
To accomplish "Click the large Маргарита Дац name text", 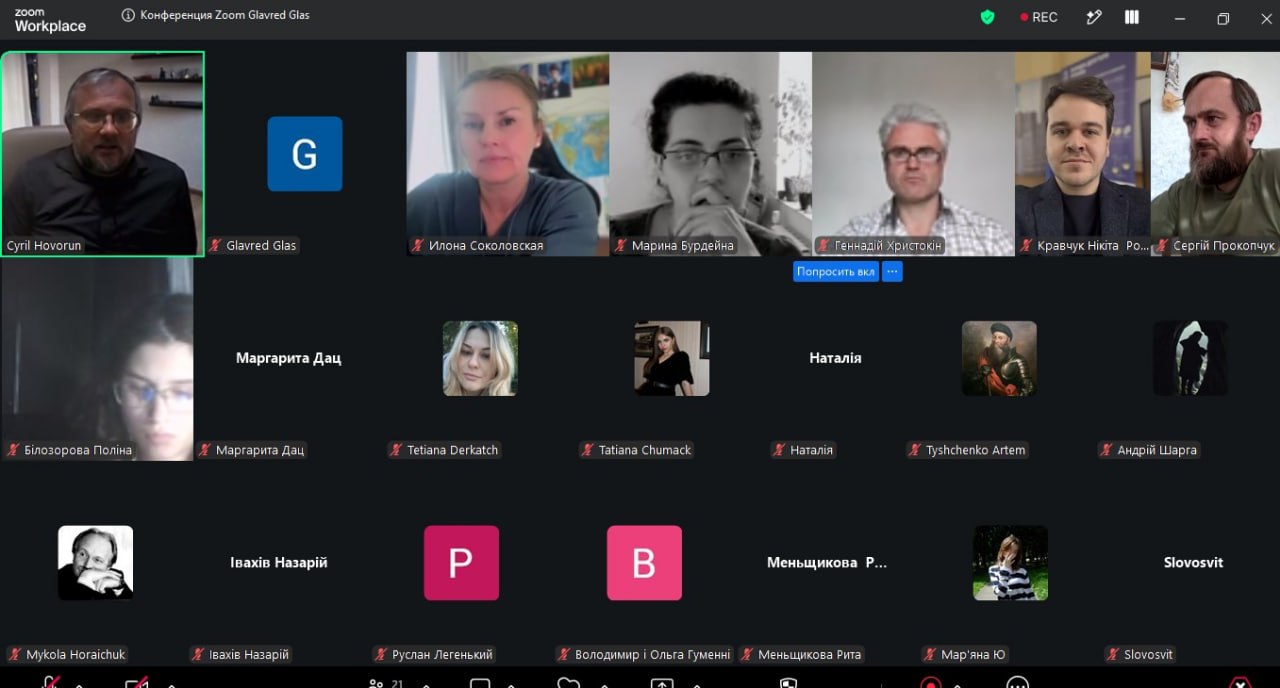I will (288, 358).
